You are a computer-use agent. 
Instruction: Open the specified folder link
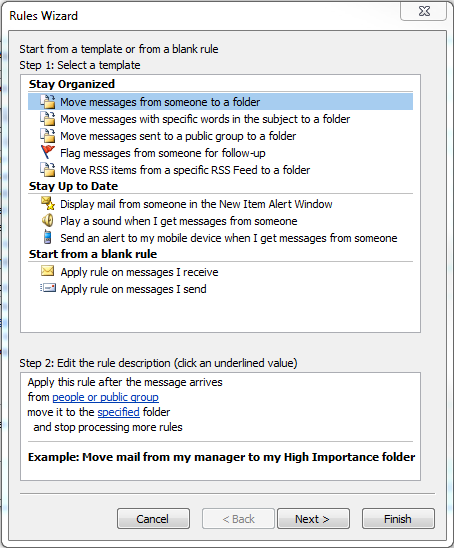point(118,412)
